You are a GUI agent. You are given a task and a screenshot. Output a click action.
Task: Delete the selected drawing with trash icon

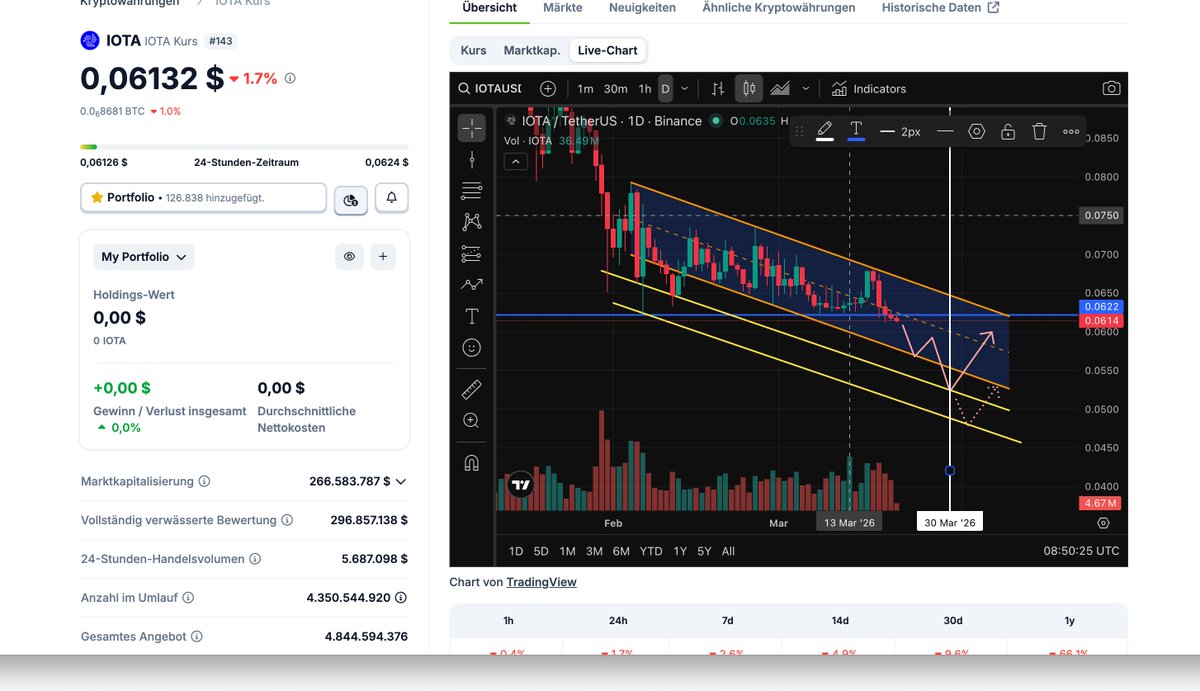point(1039,131)
